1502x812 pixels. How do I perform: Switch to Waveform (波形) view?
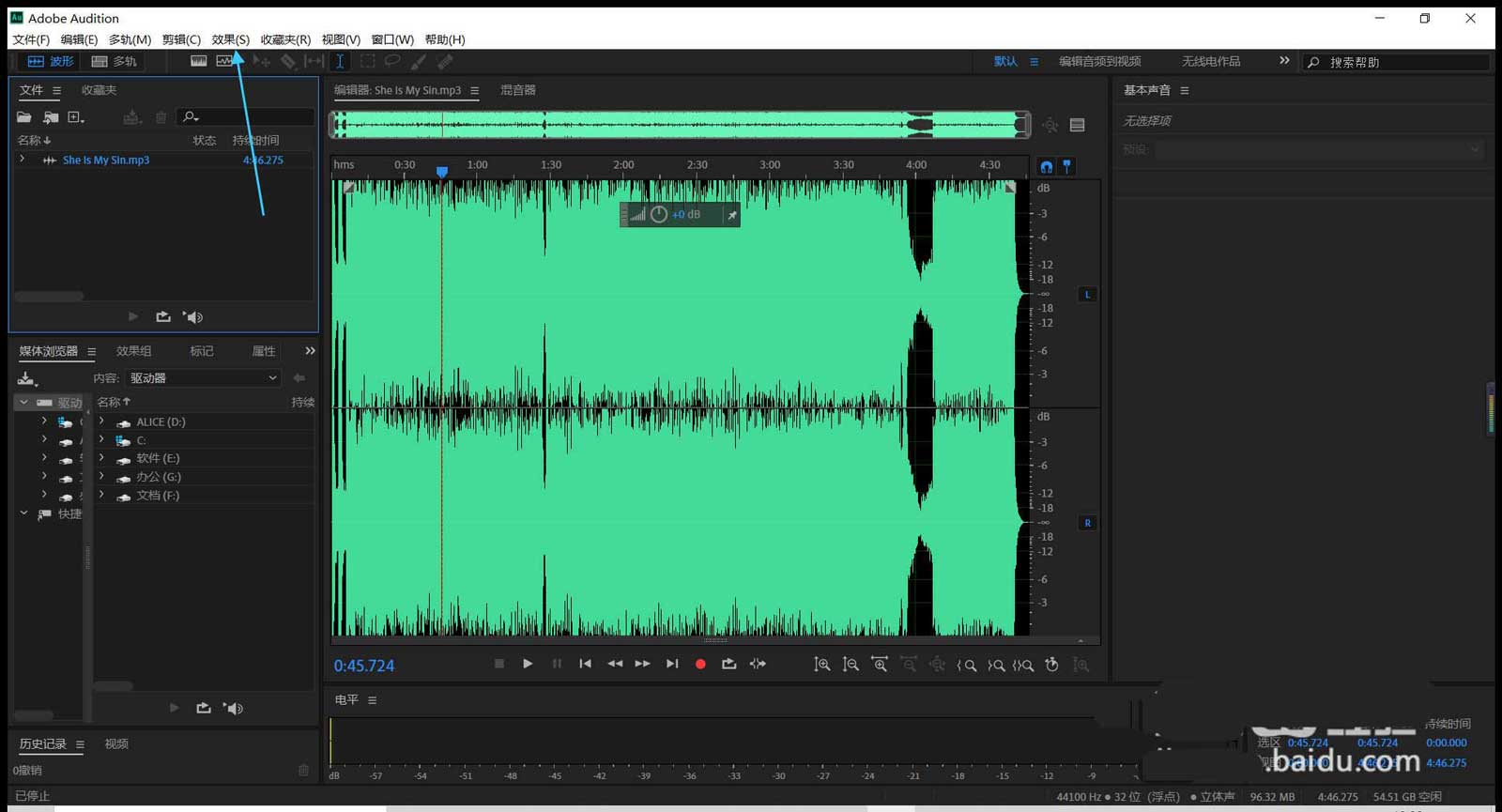[x=51, y=61]
